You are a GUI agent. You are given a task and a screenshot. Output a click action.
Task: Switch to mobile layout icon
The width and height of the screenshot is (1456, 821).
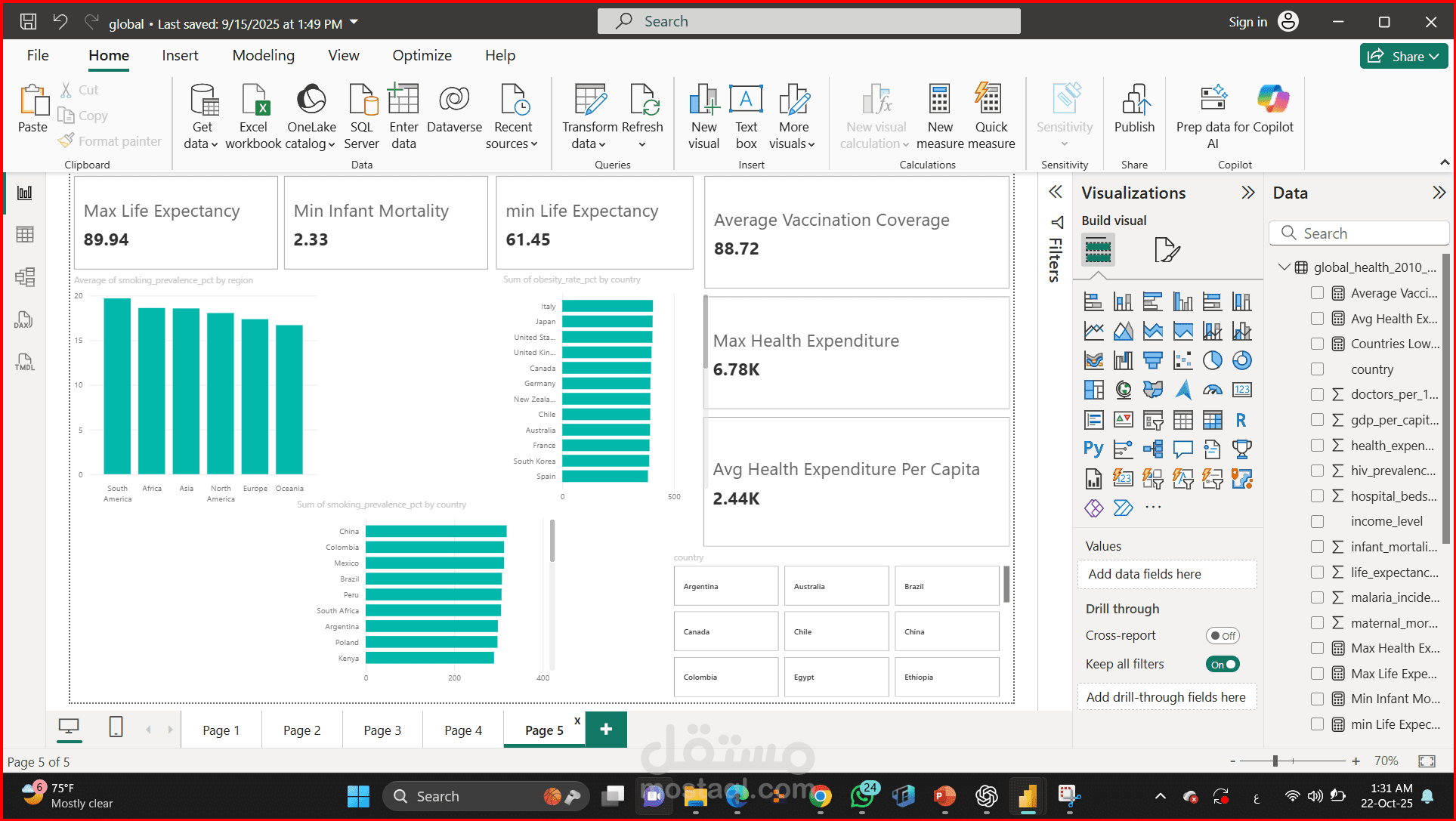coord(116,727)
